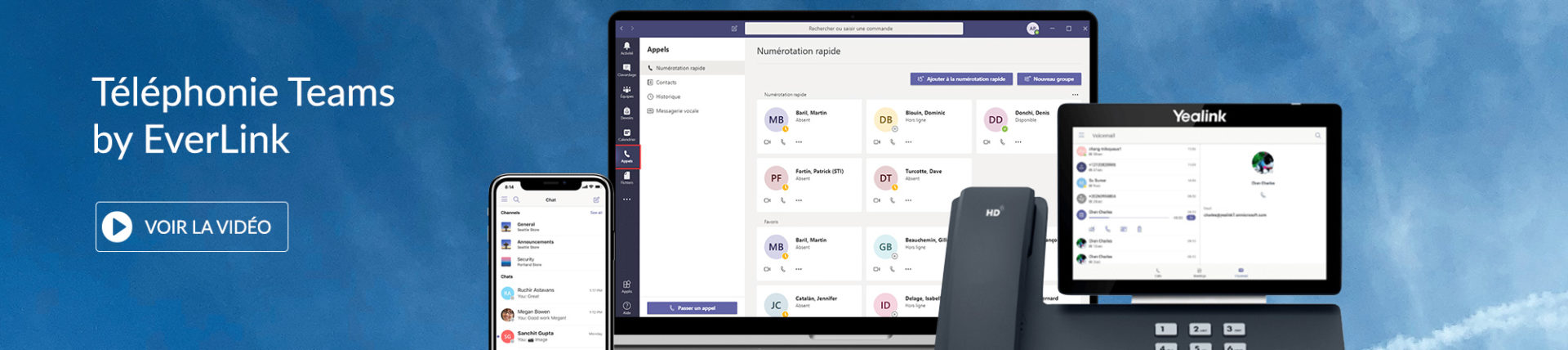This screenshot has width=1568, height=350.
Task: Click the VOIR LA VIDÉO play button
Action: pos(192,227)
